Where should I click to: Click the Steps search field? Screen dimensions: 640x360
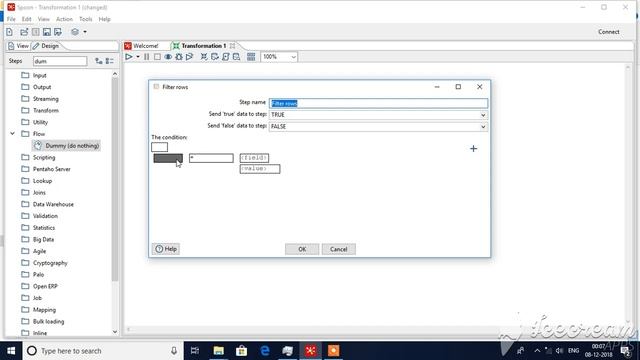[60, 61]
